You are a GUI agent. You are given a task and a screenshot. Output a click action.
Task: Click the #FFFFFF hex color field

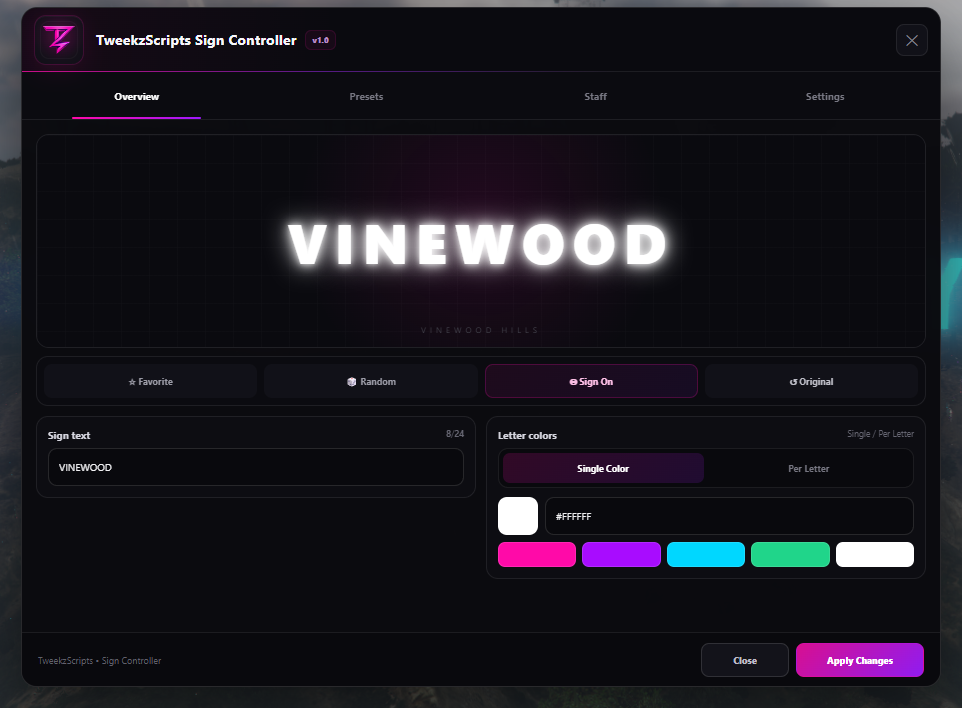[x=729, y=517]
